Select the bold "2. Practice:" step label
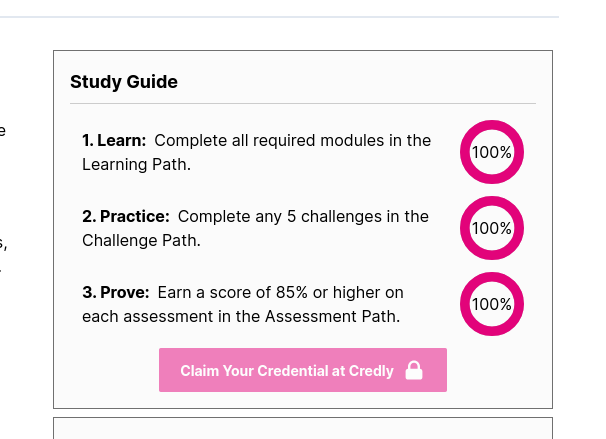Viewport: 606px width, 439px height. (126, 216)
